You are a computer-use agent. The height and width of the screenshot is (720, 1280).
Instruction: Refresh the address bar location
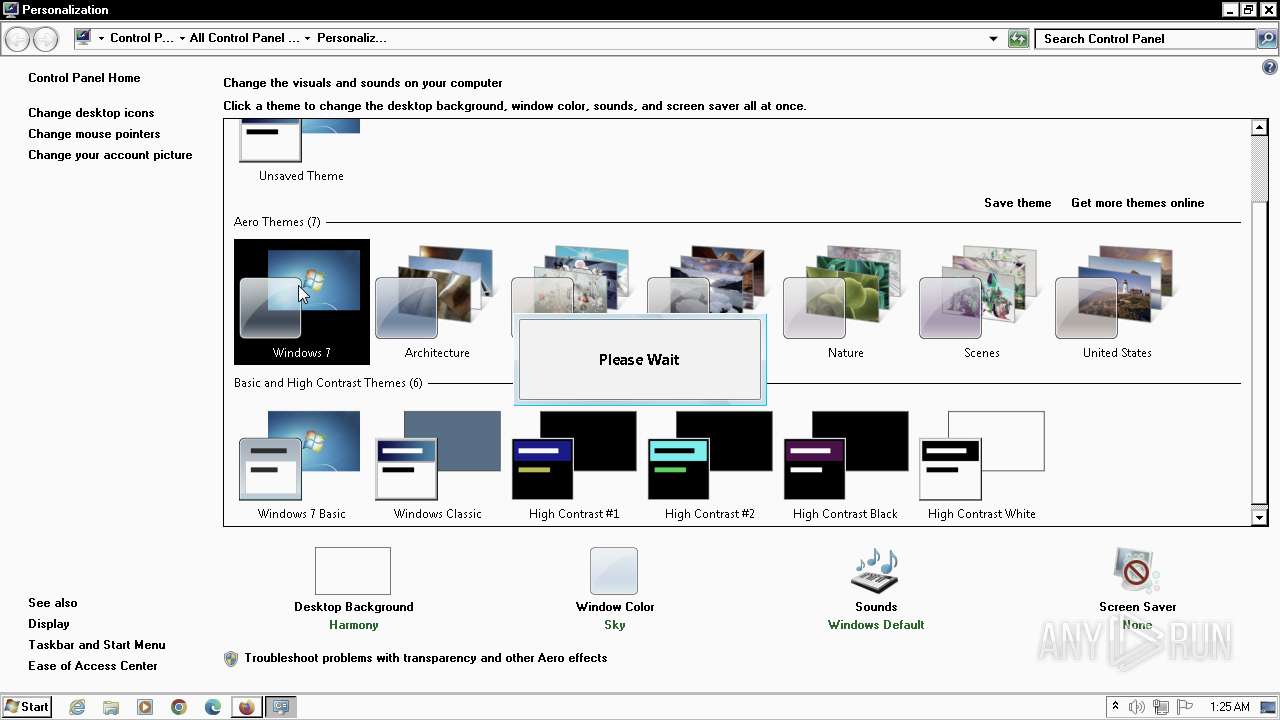[1018, 39]
